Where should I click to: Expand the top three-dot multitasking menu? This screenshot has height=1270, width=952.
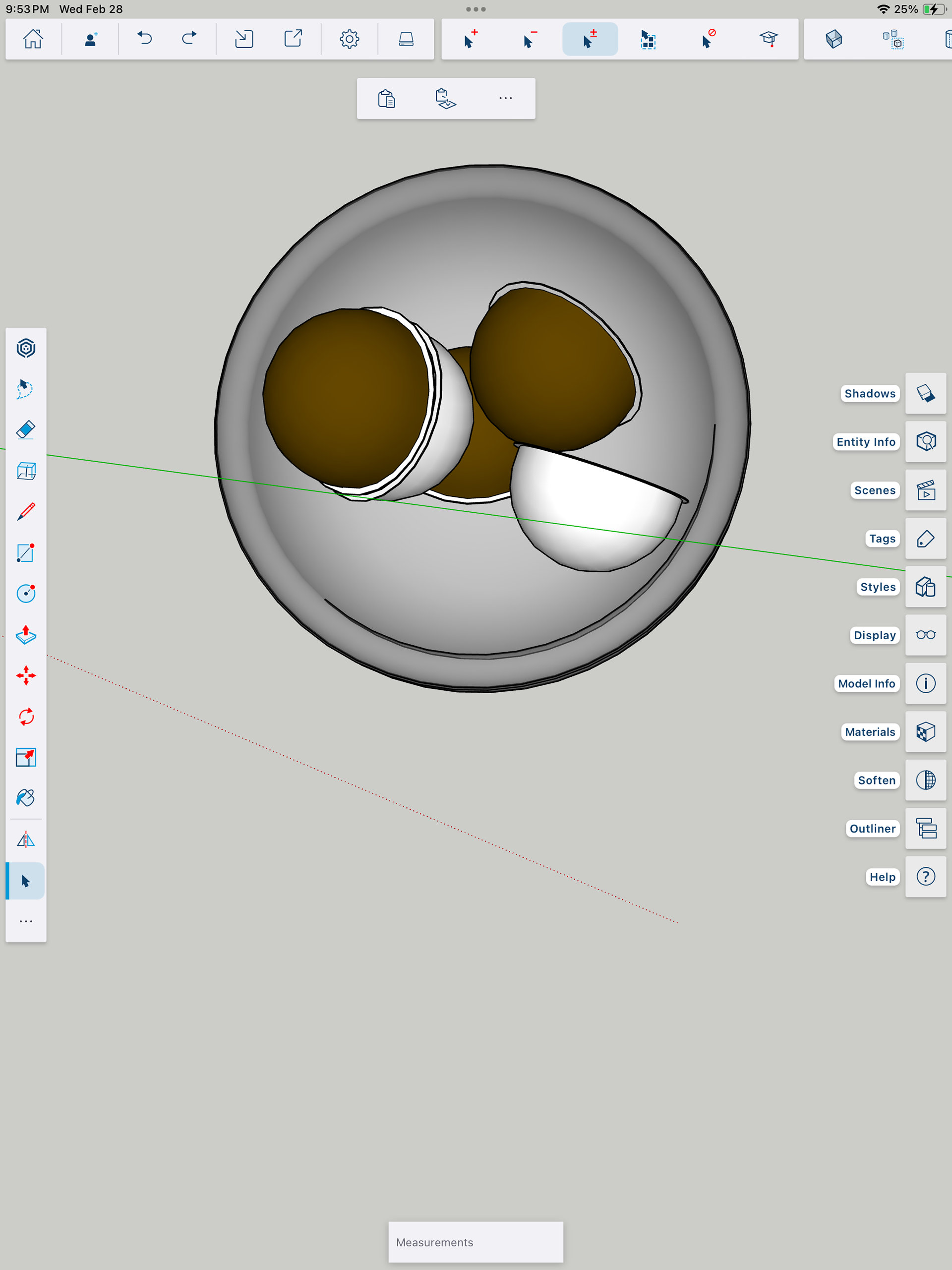tap(476, 9)
